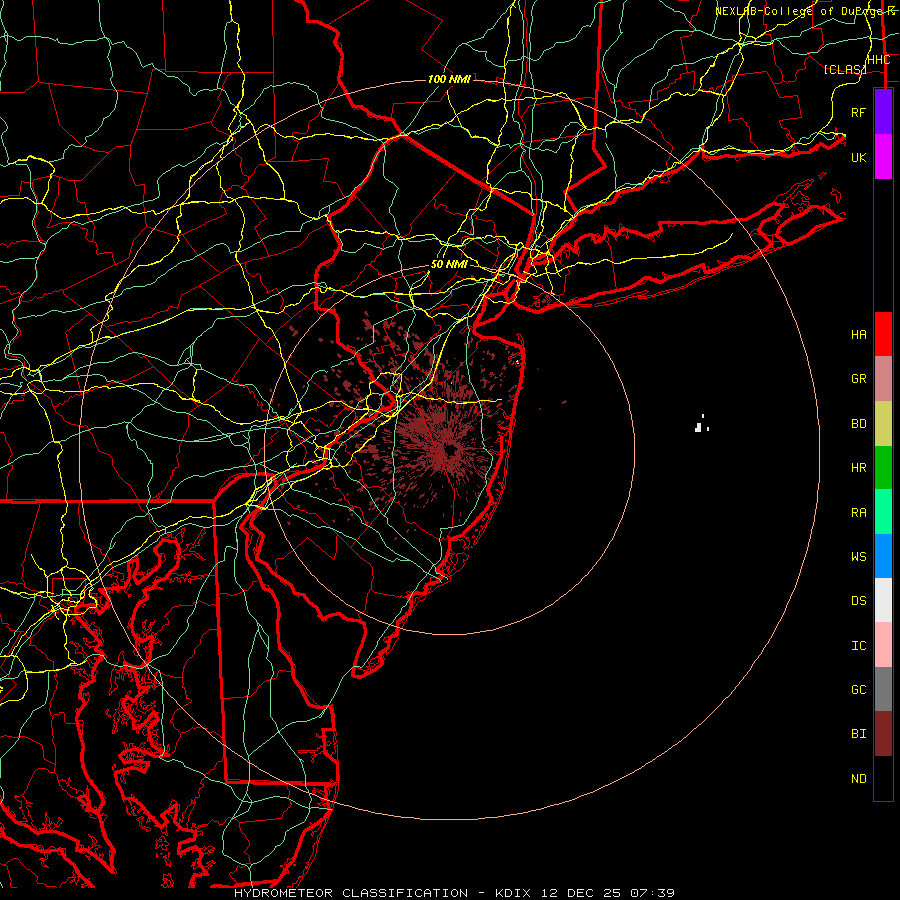Click the KDIX radar site center of the brown echoes
Viewport: 900px width, 900px height.
click(449, 450)
